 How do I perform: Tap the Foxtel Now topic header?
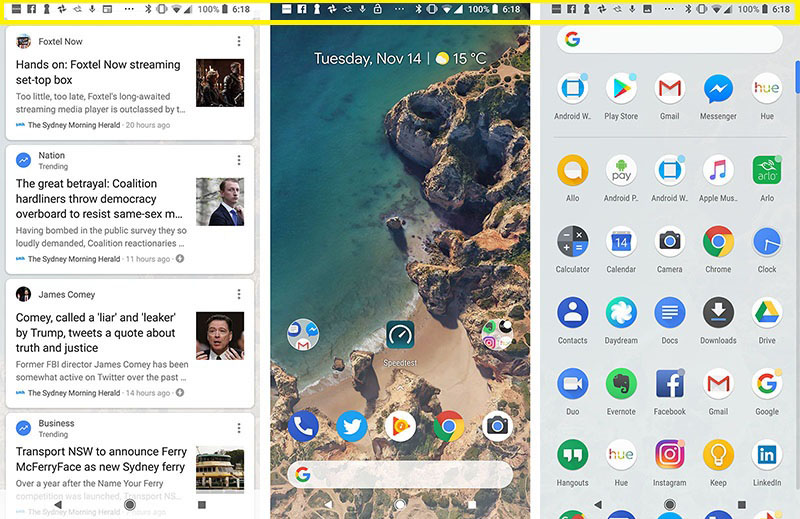pyautogui.click(x=49, y=41)
